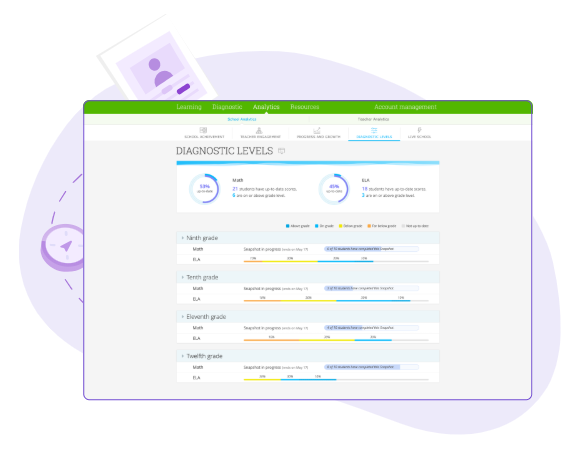Image resolution: width=582 pixels, height=461 pixels.
Task: Click the DIAGNOSTIC LEVELS page heading
Action: click(224, 151)
